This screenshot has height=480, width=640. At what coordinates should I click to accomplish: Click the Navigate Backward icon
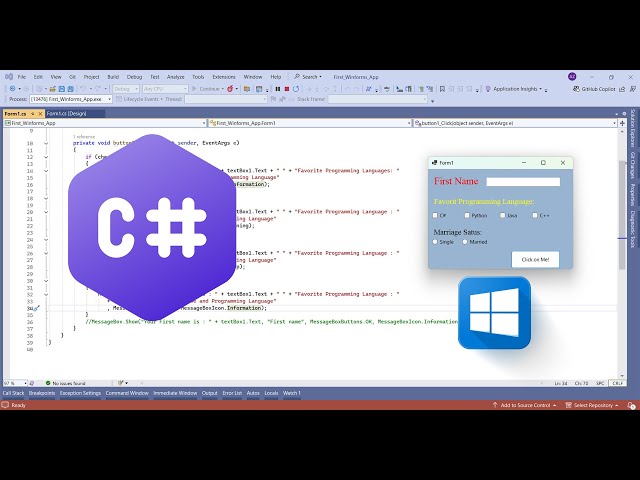(x=13, y=89)
